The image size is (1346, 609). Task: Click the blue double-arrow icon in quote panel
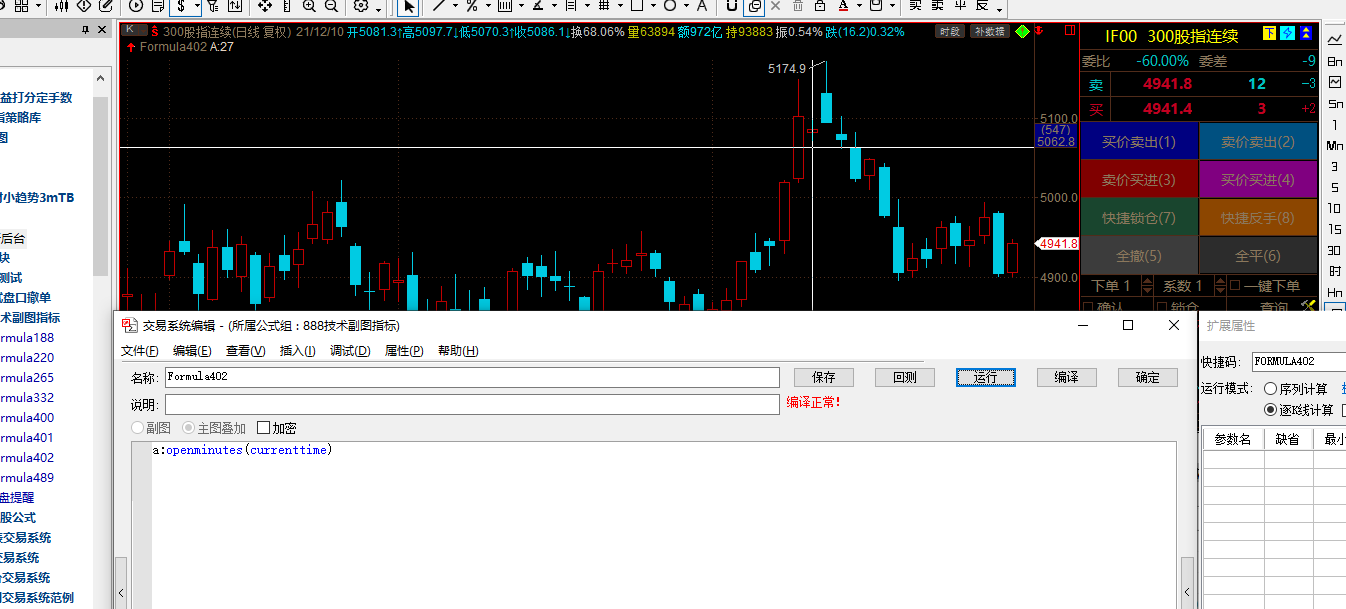[1306, 34]
